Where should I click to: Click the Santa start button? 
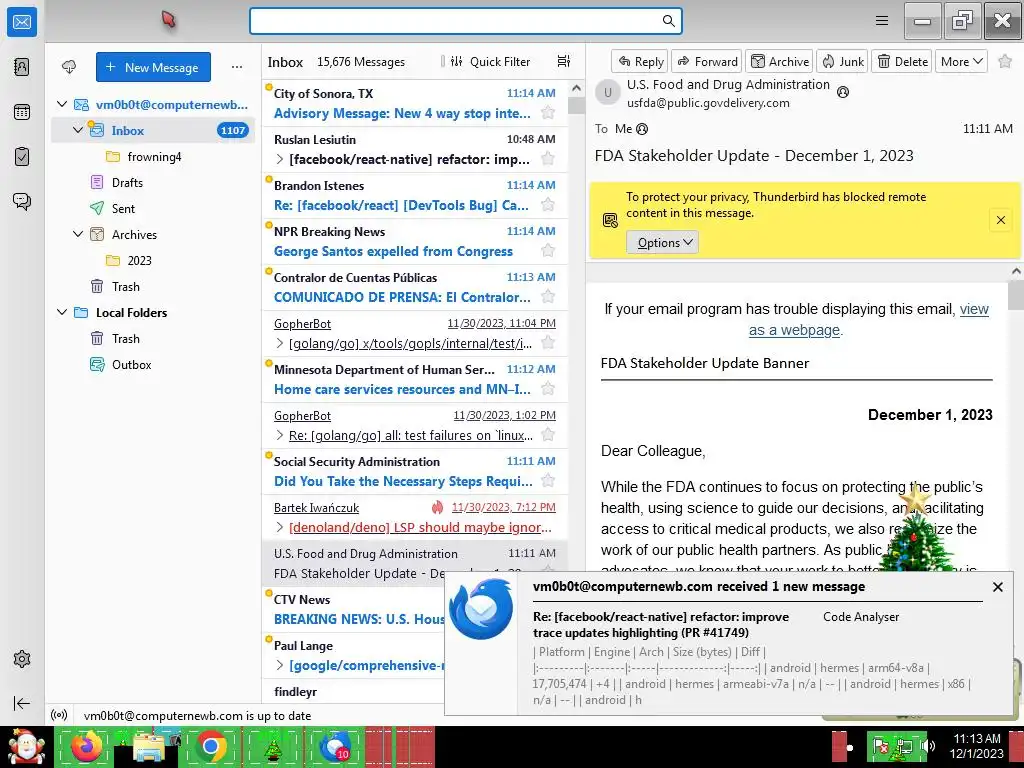[25, 746]
